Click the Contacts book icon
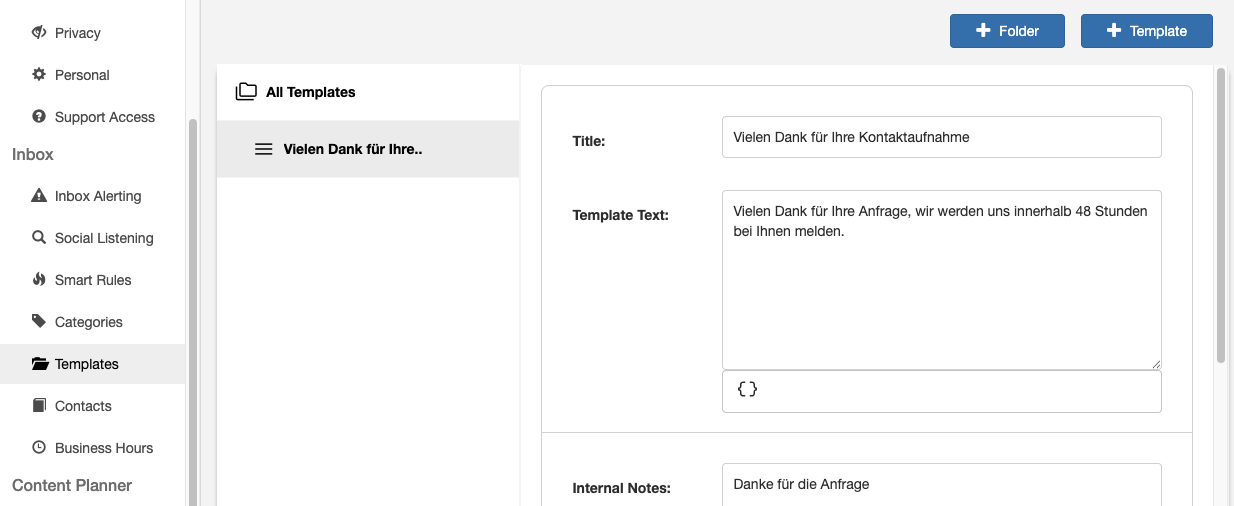Viewport: 1234px width, 506px height. click(x=39, y=406)
